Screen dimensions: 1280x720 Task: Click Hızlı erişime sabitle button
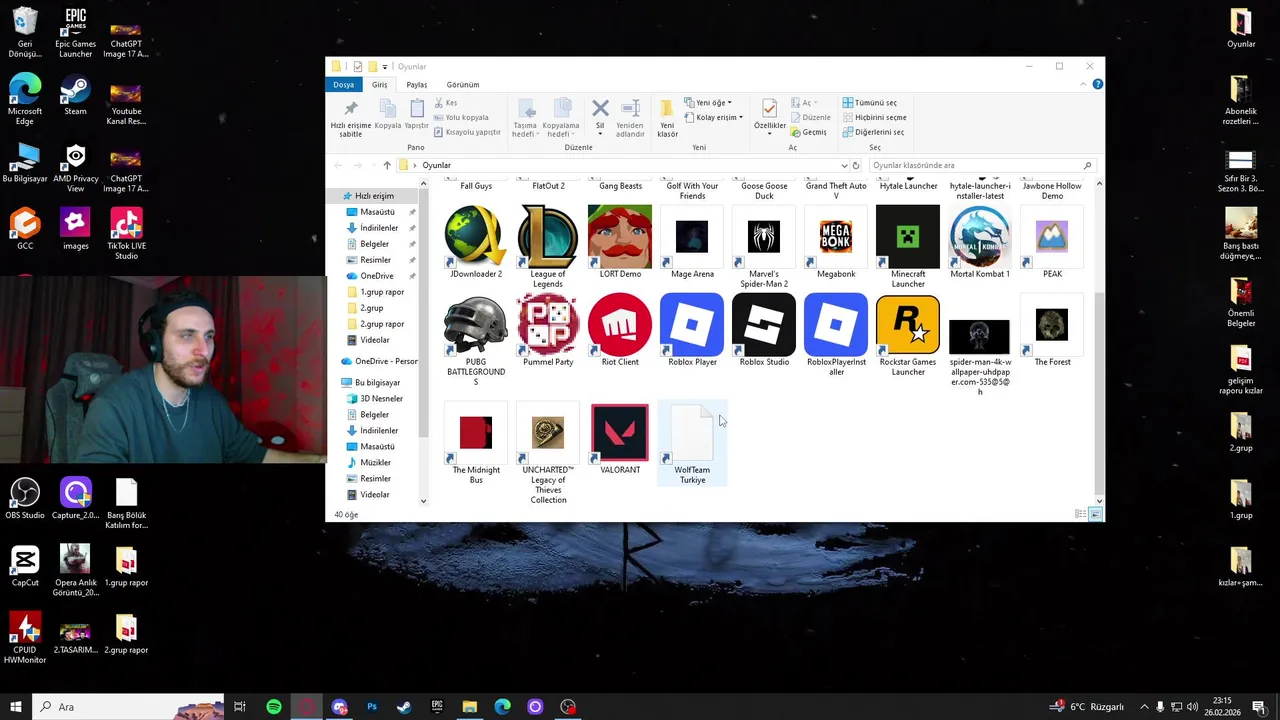[351, 118]
